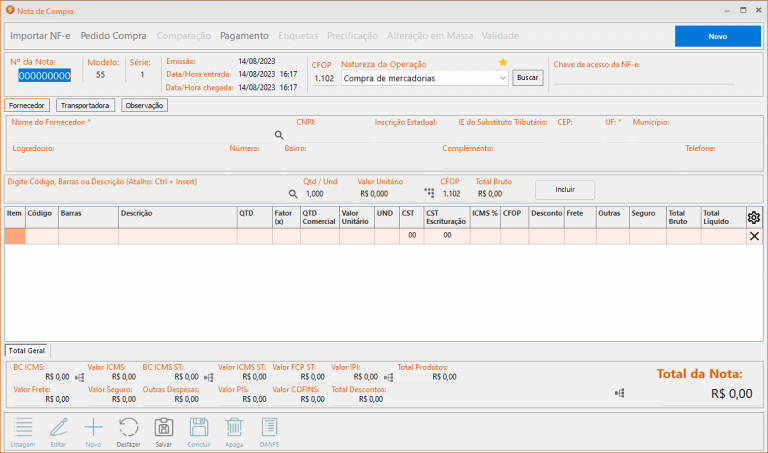Click Valor Unitário R$ 0,000 field

pos(374,194)
